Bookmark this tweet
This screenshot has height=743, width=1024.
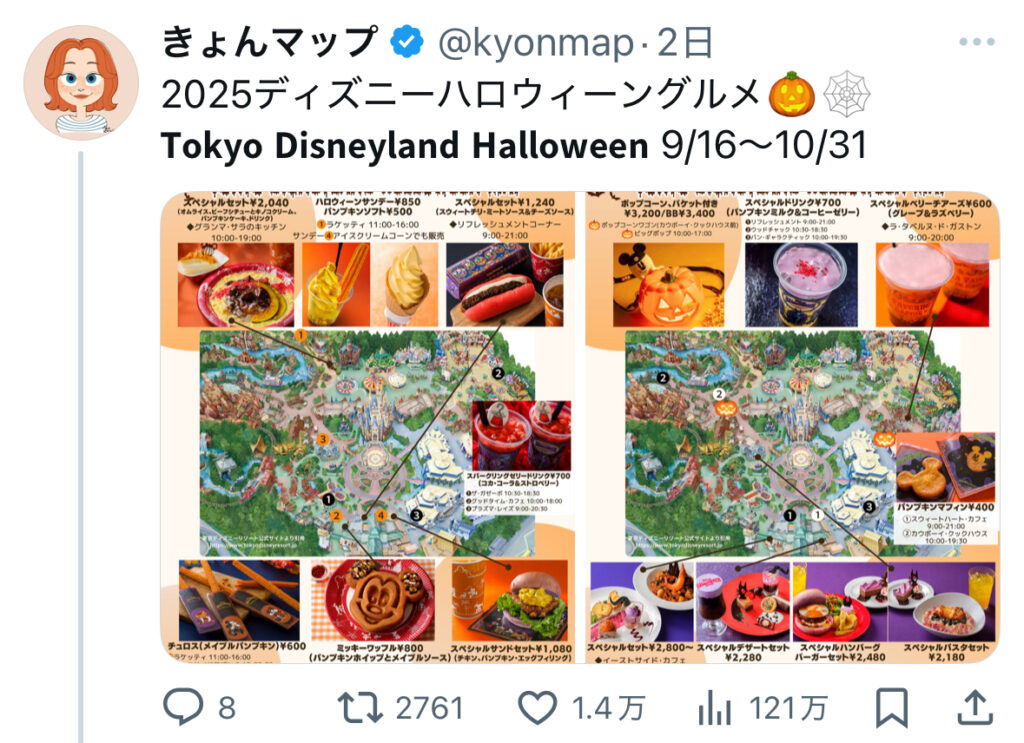891,708
